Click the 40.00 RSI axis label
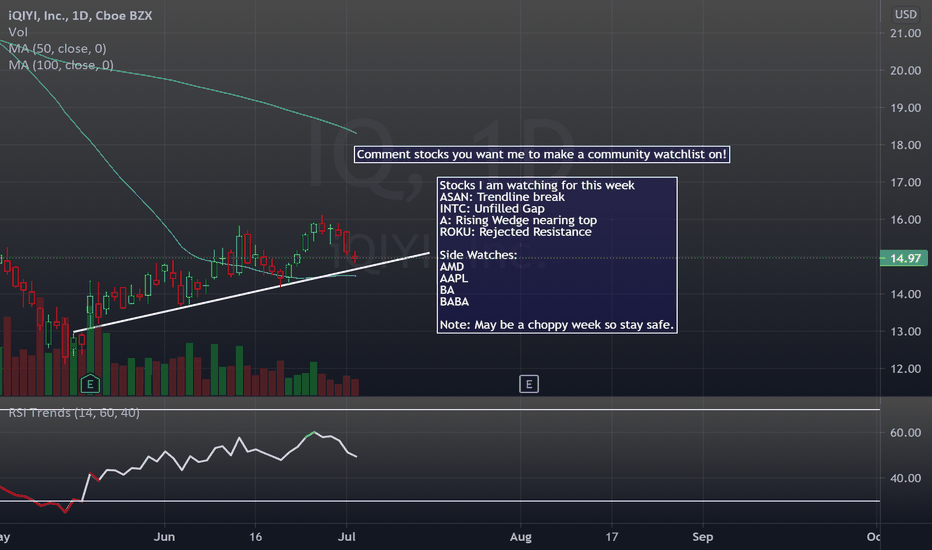The width and height of the screenshot is (932, 550). pyautogui.click(x=905, y=478)
